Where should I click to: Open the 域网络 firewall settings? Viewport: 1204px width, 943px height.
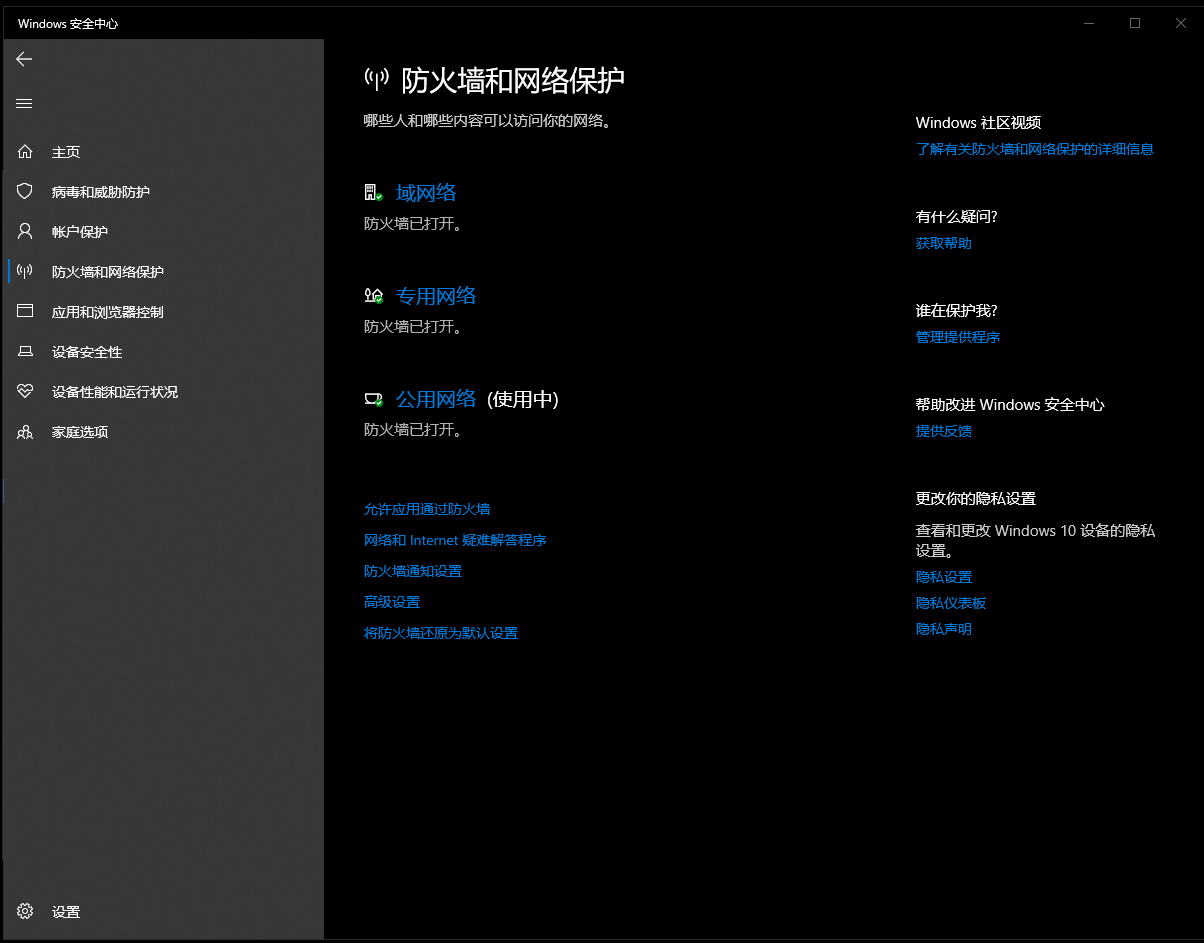click(426, 193)
